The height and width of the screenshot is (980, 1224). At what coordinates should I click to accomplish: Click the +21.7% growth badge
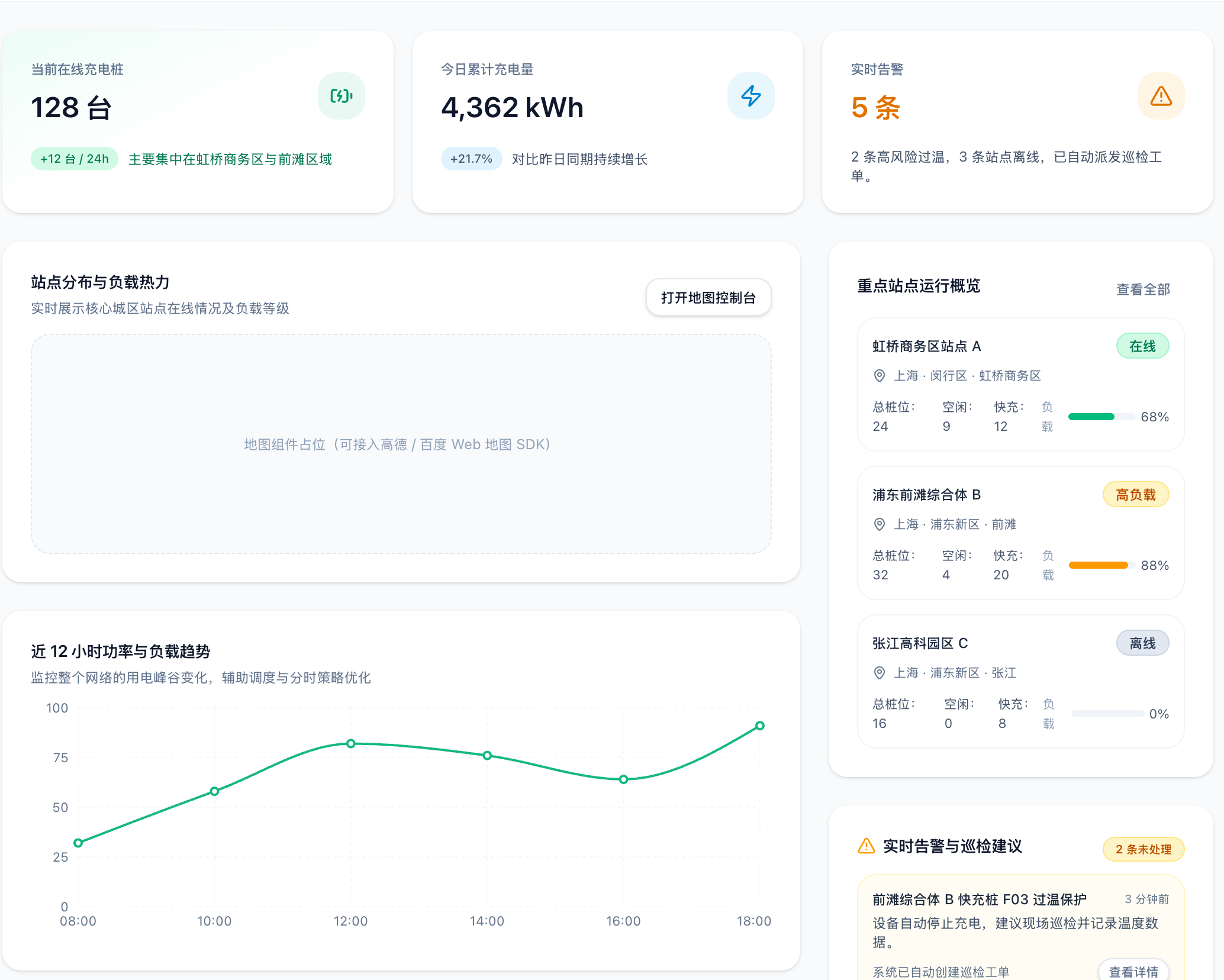471,159
